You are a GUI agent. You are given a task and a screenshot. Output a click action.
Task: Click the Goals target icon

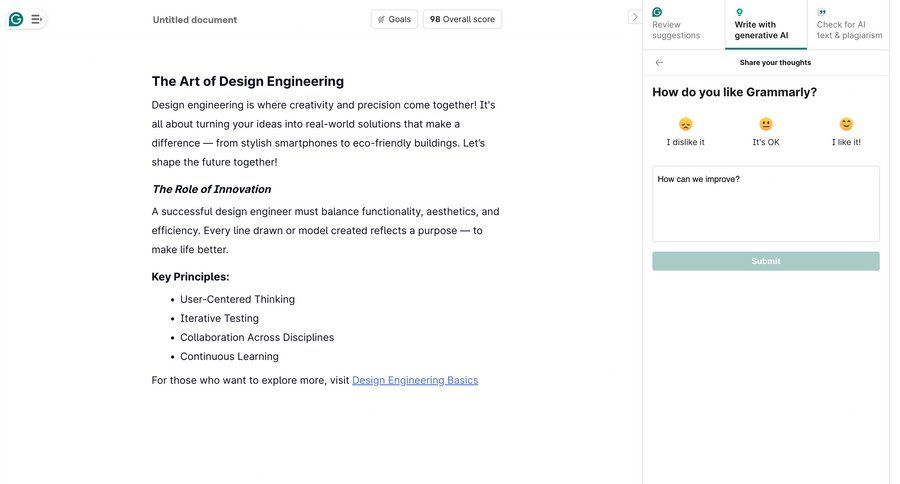click(x=381, y=20)
